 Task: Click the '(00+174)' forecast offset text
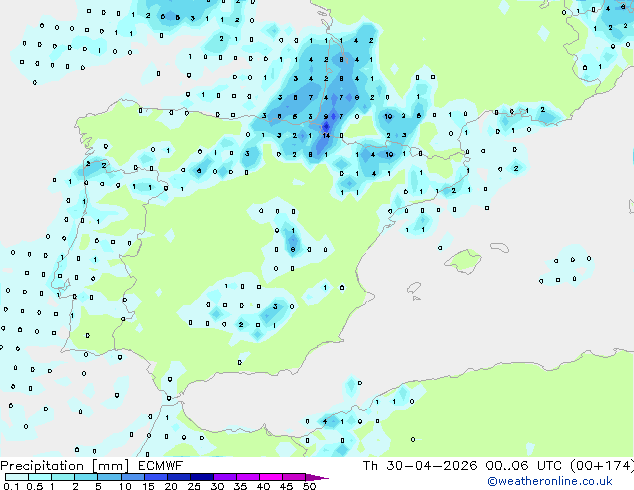click(x=602, y=466)
